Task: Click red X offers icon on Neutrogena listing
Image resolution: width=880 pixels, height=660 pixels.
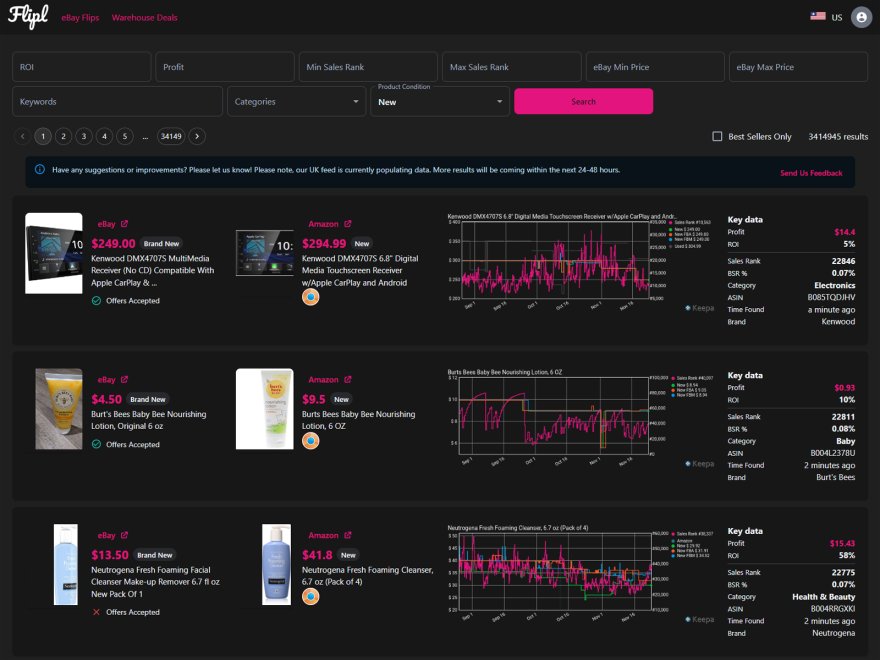Action: point(97,612)
